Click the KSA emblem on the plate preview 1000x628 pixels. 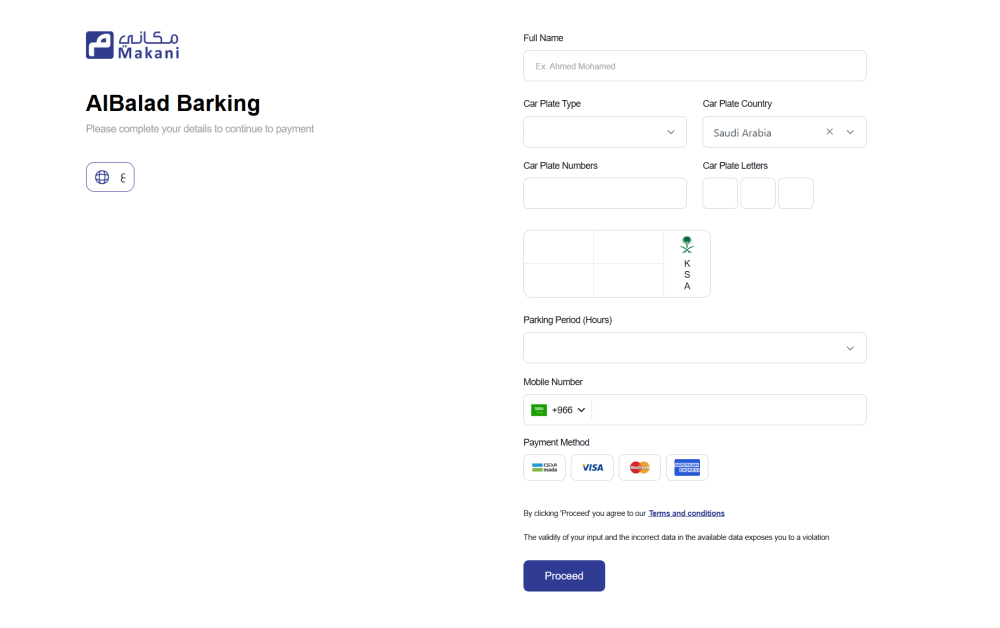(687, 244)
